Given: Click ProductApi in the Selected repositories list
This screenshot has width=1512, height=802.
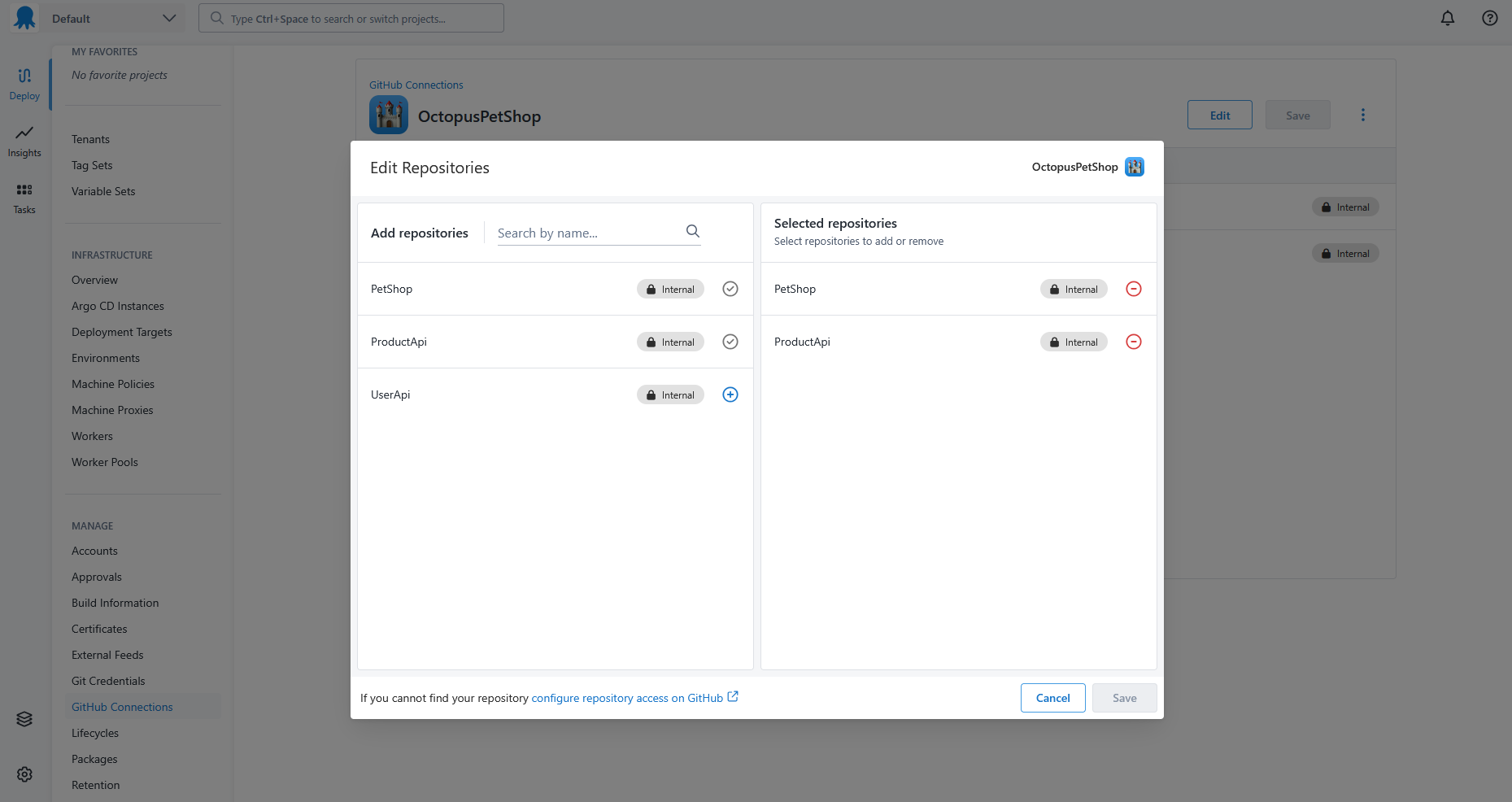Looking at the screenshot, I should pos(802,342).
